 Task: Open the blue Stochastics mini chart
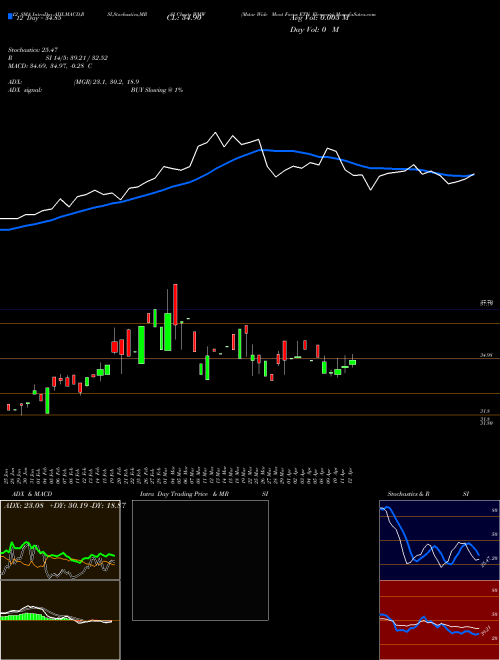439,540
